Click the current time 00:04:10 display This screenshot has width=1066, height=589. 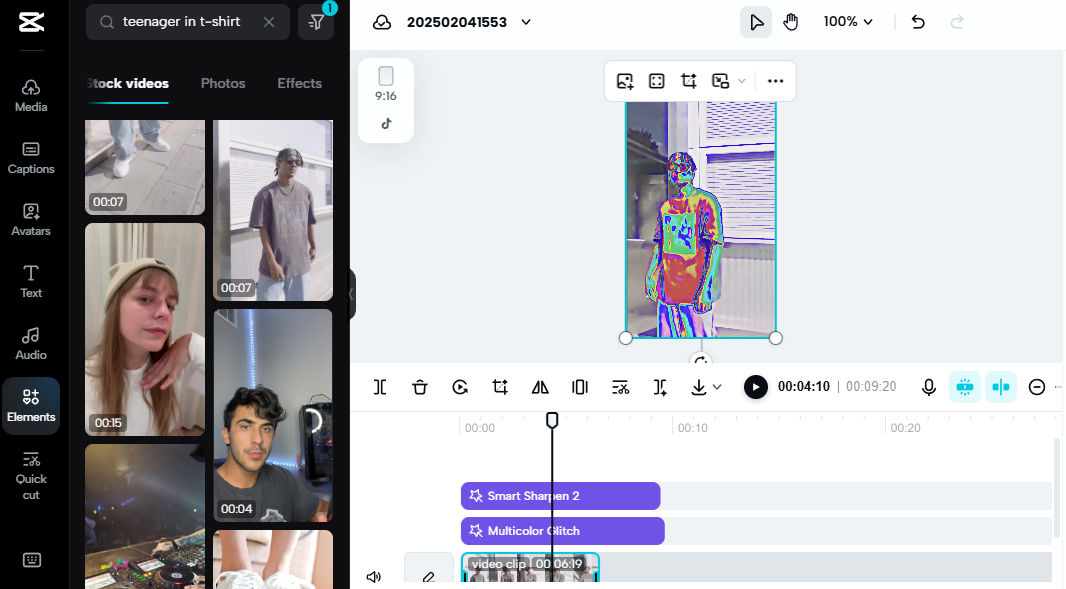pyautogui.click(x=804, y=386)
